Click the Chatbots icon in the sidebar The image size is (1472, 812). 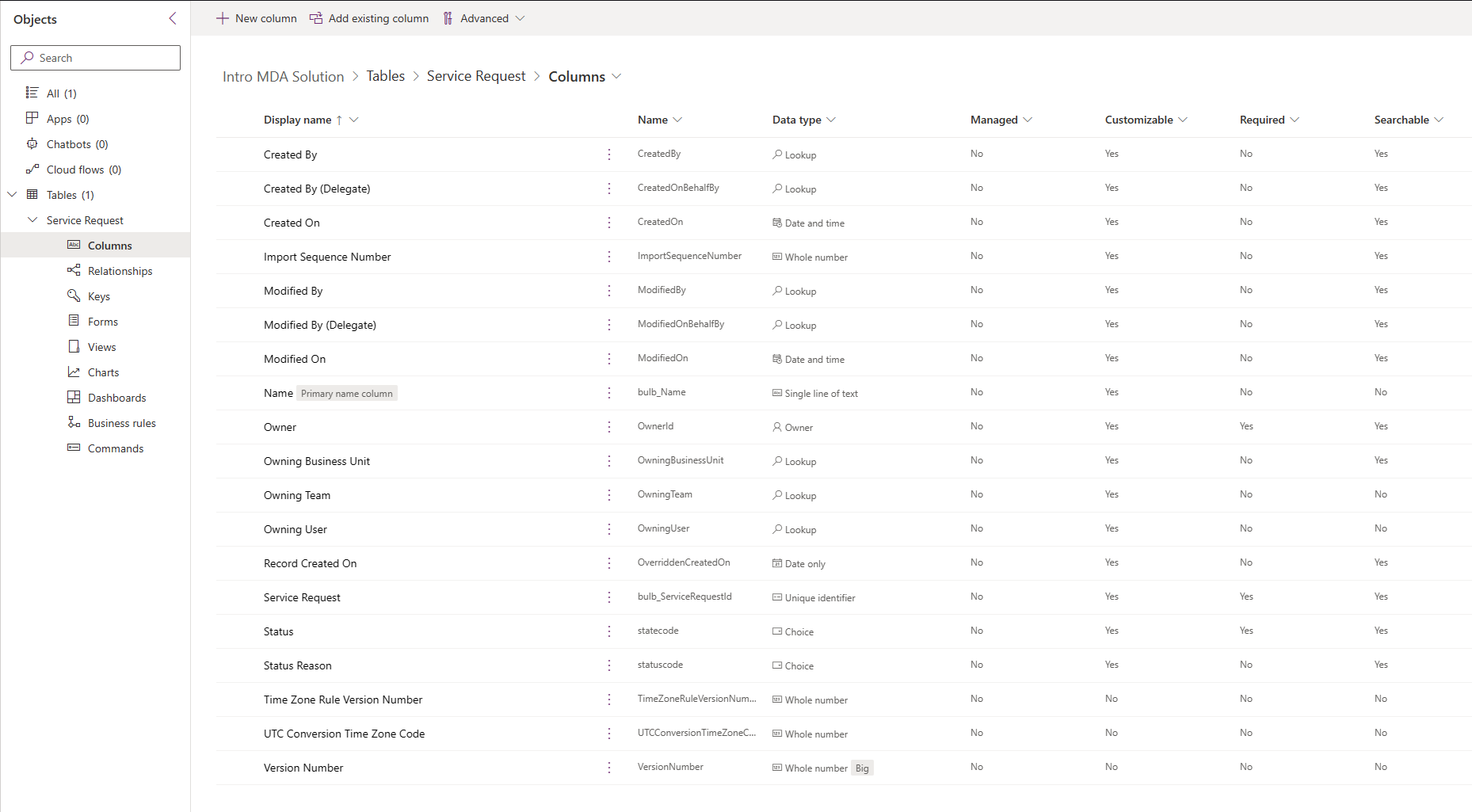pyautogui.click(x=32, y=143)
